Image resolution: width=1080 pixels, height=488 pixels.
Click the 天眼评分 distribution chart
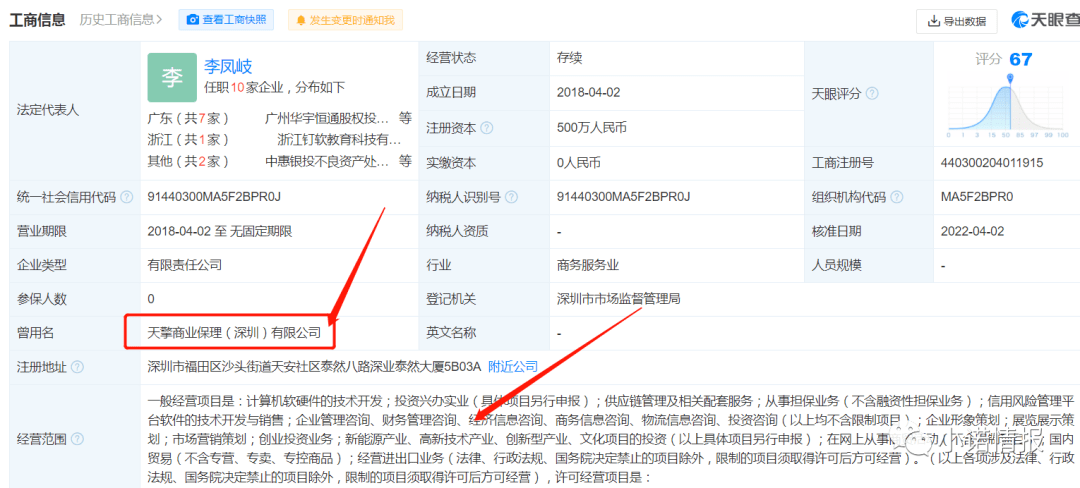(1008, 105)
